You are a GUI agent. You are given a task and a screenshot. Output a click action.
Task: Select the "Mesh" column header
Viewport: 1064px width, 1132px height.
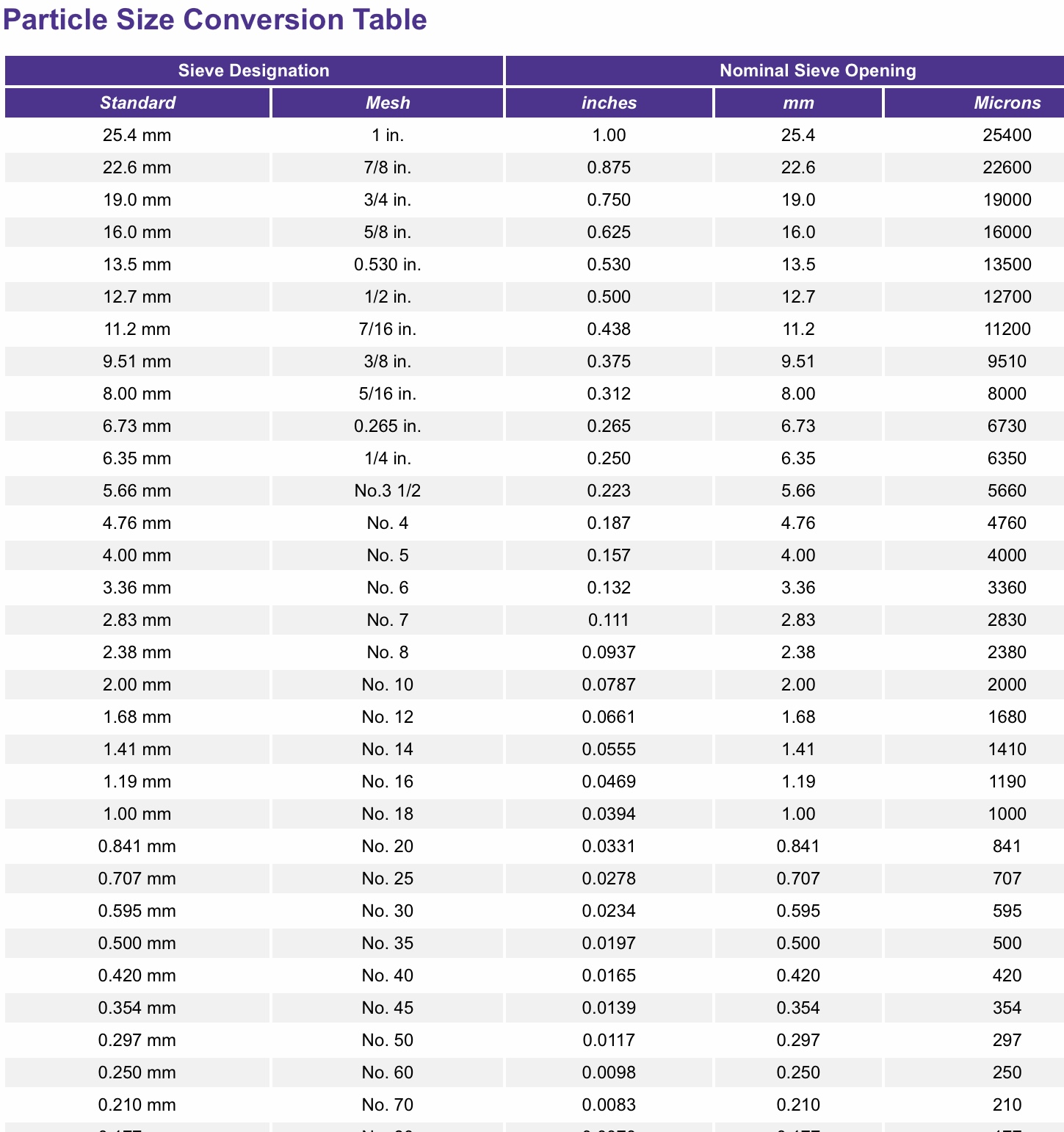(x=388, y=103)
